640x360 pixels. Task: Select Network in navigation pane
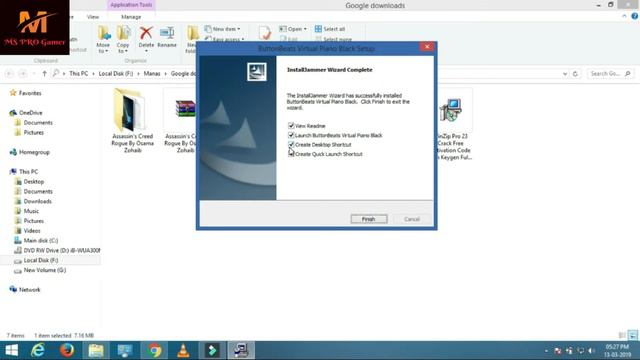(25, 290)
